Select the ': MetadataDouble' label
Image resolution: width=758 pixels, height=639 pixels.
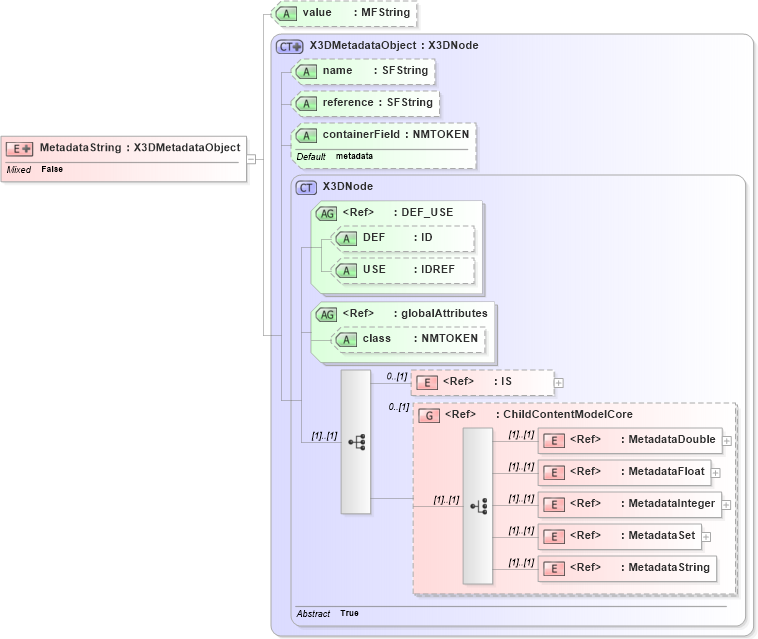(668, 439)
